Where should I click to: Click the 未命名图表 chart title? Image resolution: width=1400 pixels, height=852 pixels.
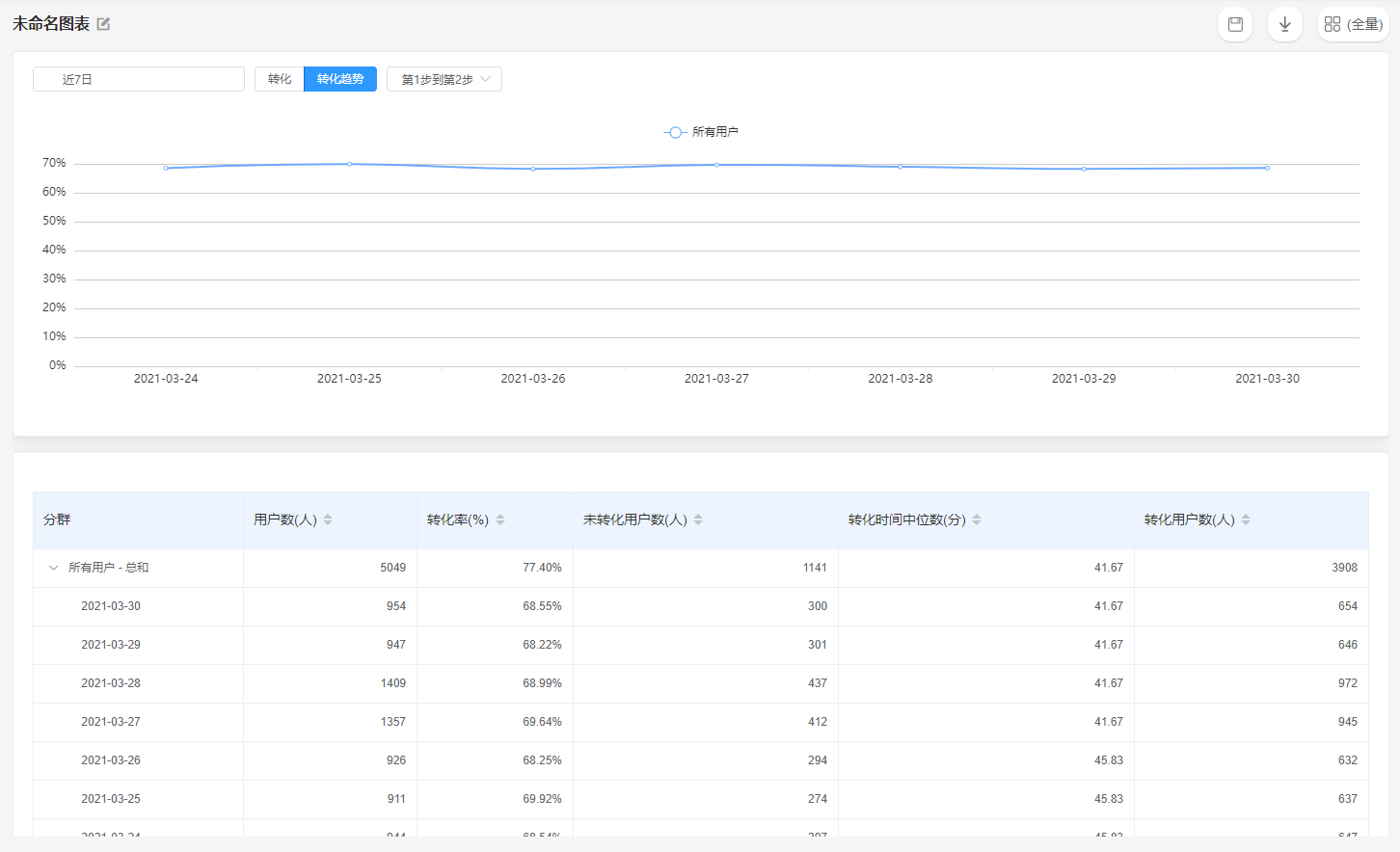click(x=51, y=24)
